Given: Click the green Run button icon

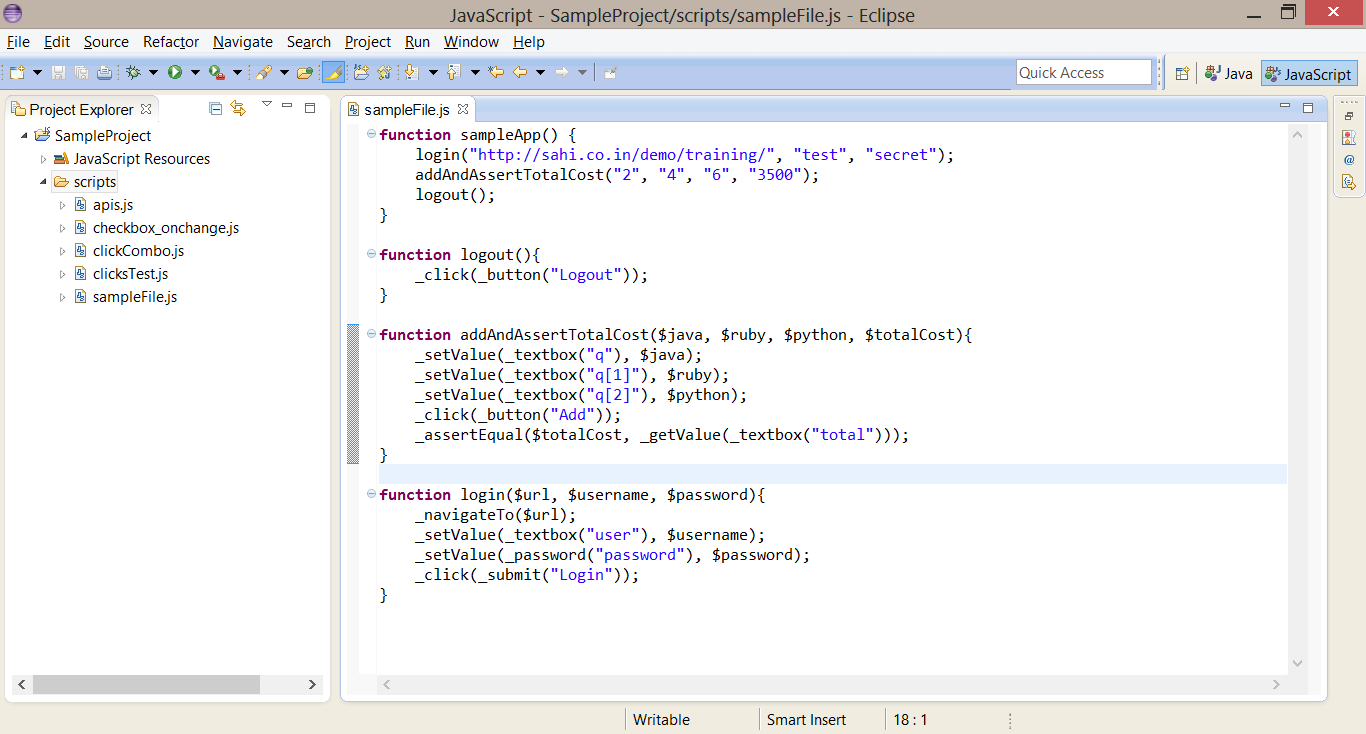Looking at the screenshot, I should tap(175, 72).
